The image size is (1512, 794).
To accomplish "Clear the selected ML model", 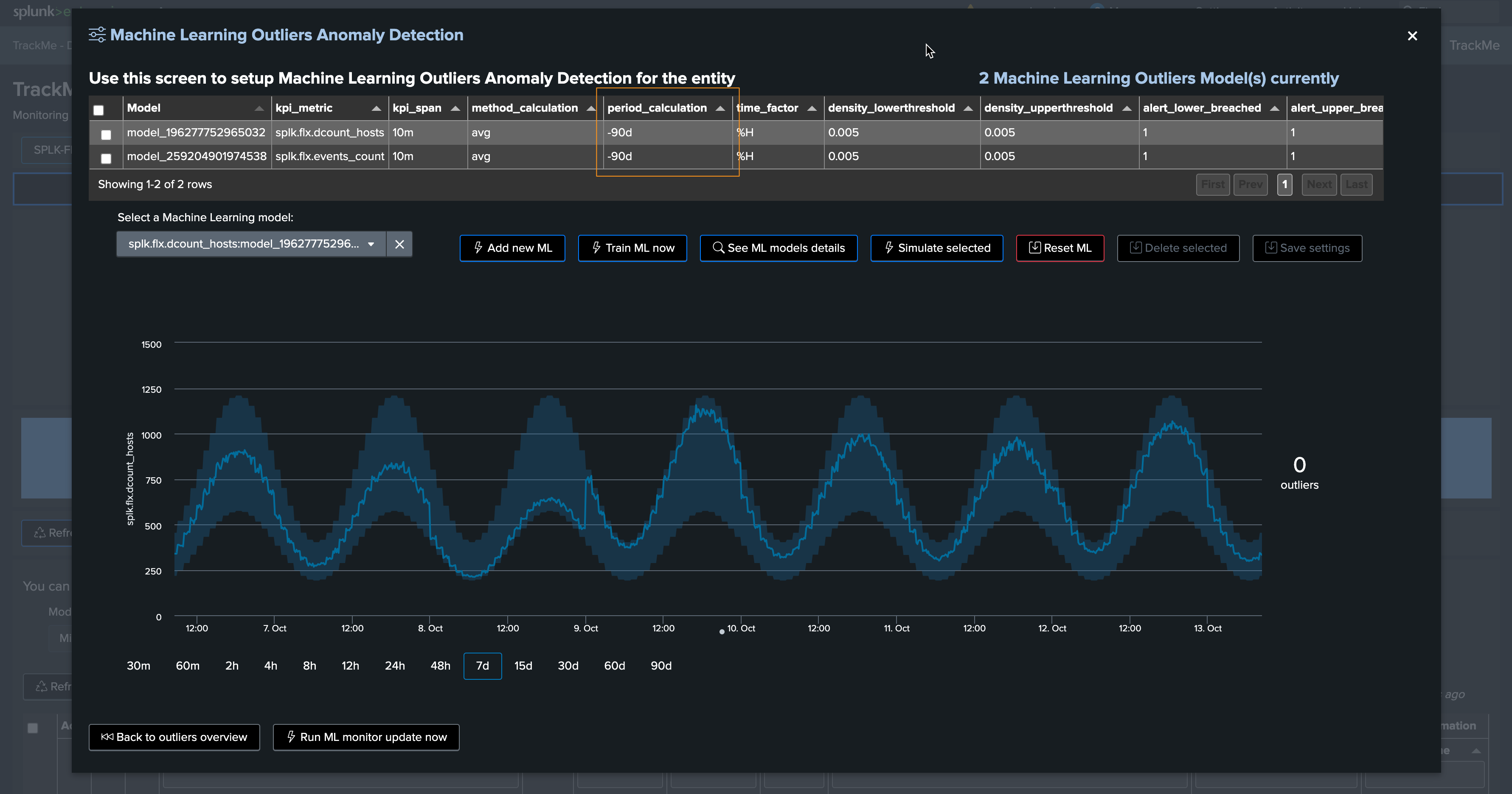I will (x=399, y=244).
